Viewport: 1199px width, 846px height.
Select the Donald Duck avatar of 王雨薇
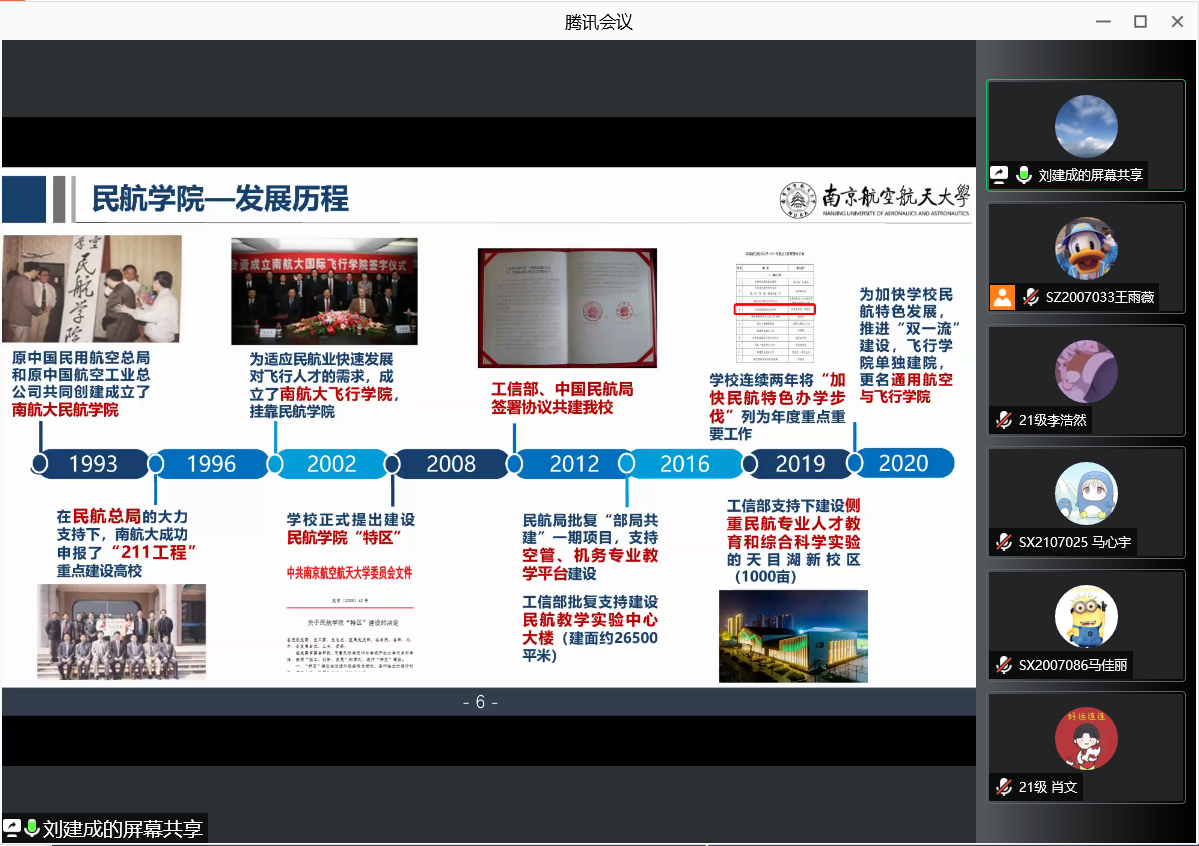[x=1086, y=248]
